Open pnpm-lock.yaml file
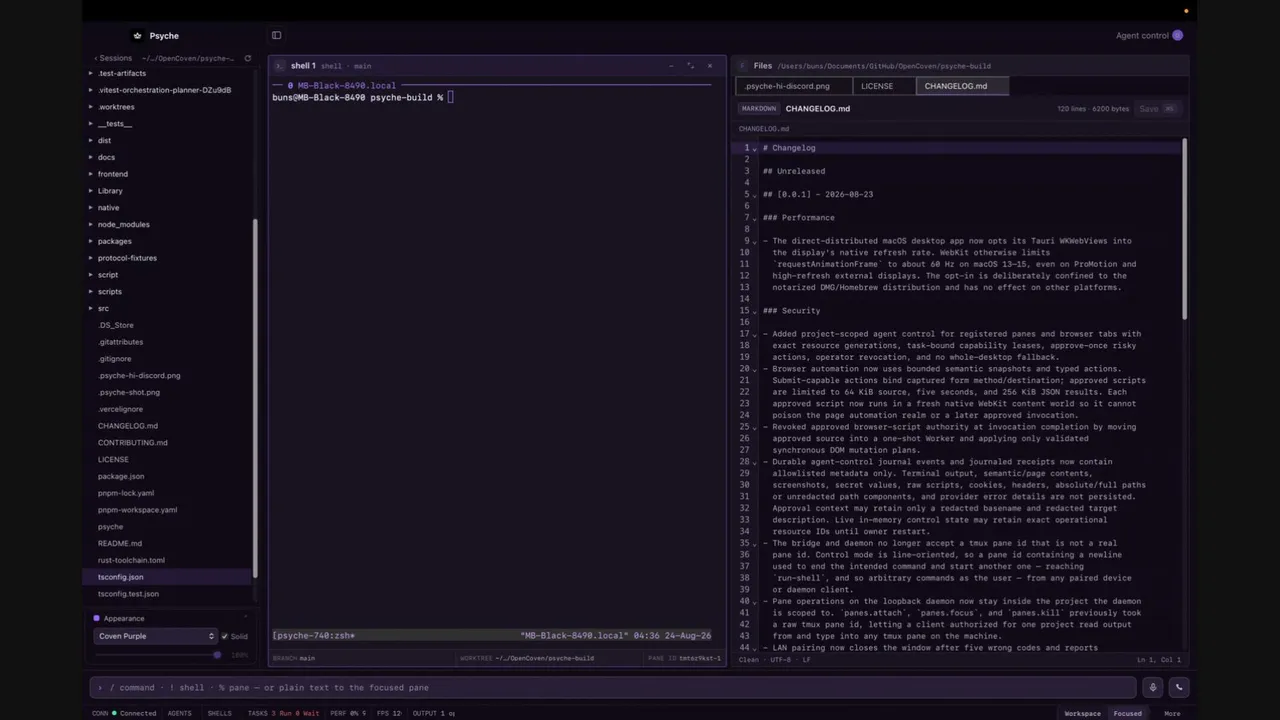 (x=126, y=493)
